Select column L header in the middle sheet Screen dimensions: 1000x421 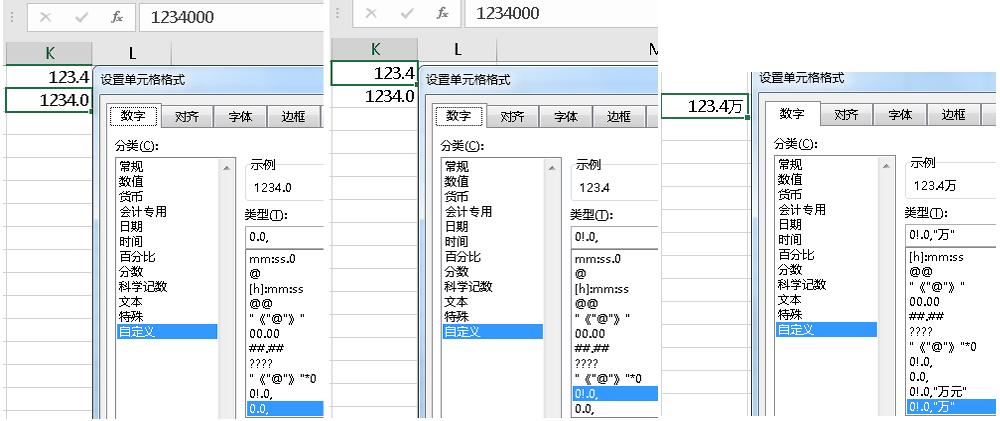[x=457, y=49]
